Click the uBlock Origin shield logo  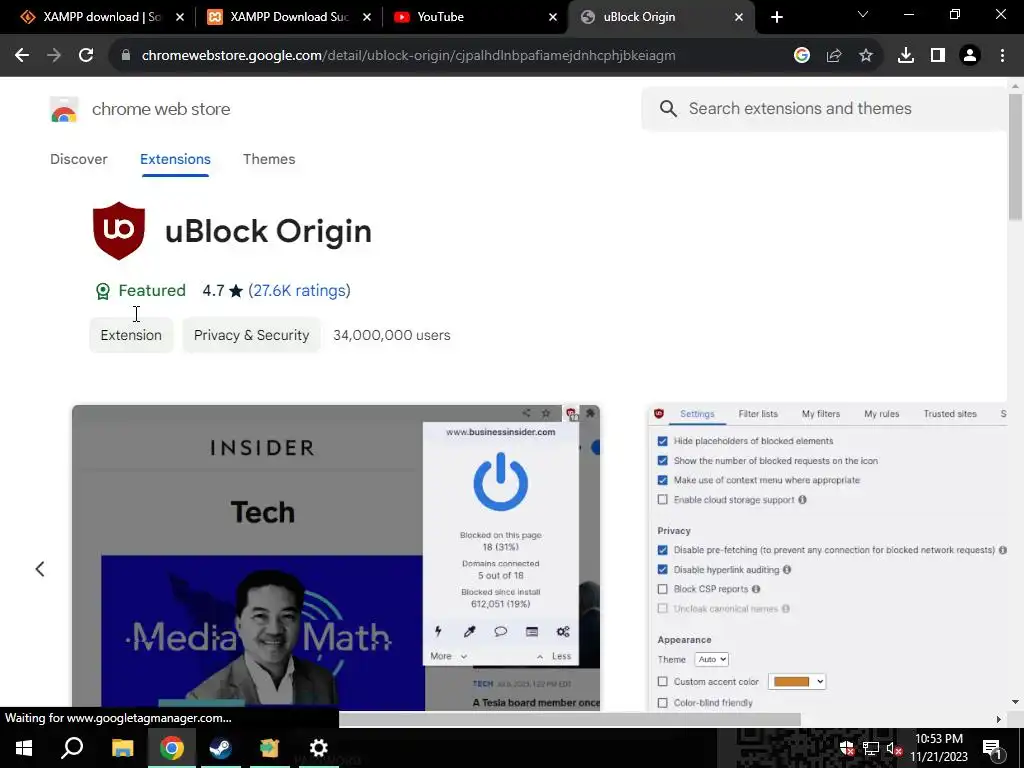pos(119,231)
